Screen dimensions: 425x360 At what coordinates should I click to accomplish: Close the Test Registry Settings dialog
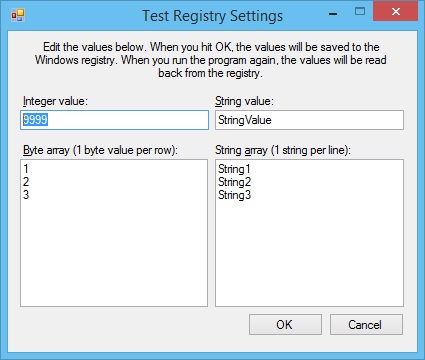tap(396, 12)
